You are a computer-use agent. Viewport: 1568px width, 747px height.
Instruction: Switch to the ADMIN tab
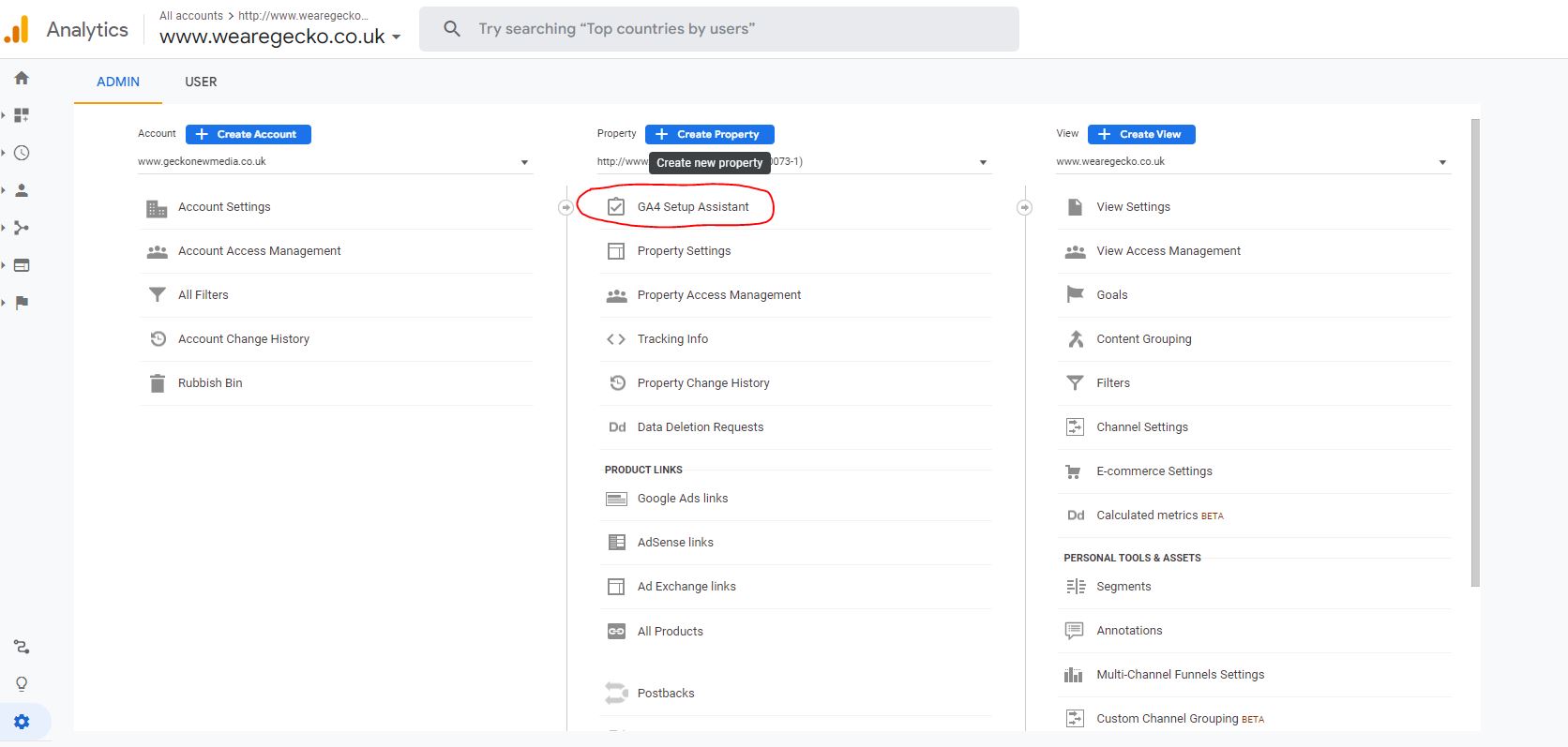click(x=118, y=82)
